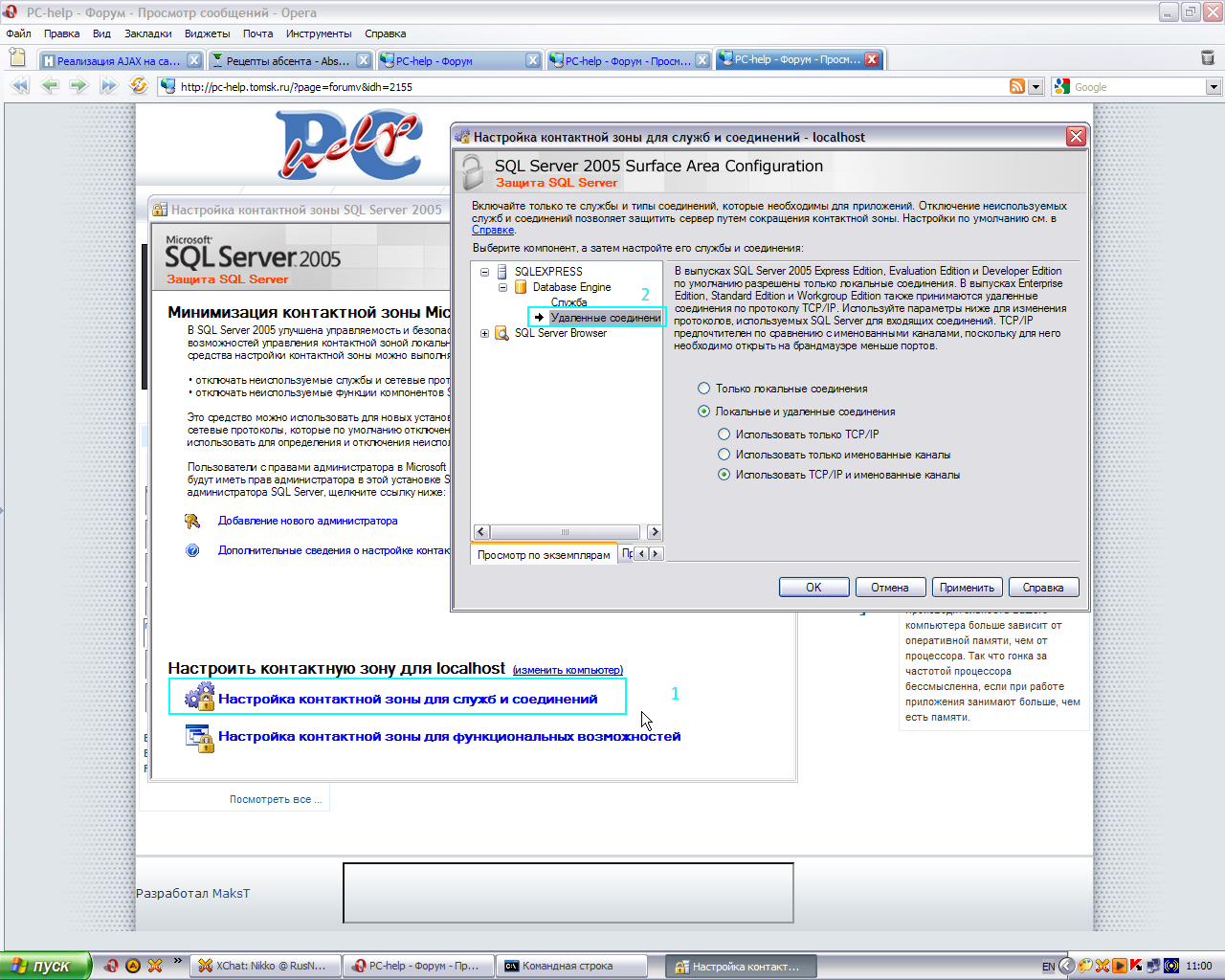
Task: Click the Отмена button
Action: pyautogui.click(x=890, y=588)
